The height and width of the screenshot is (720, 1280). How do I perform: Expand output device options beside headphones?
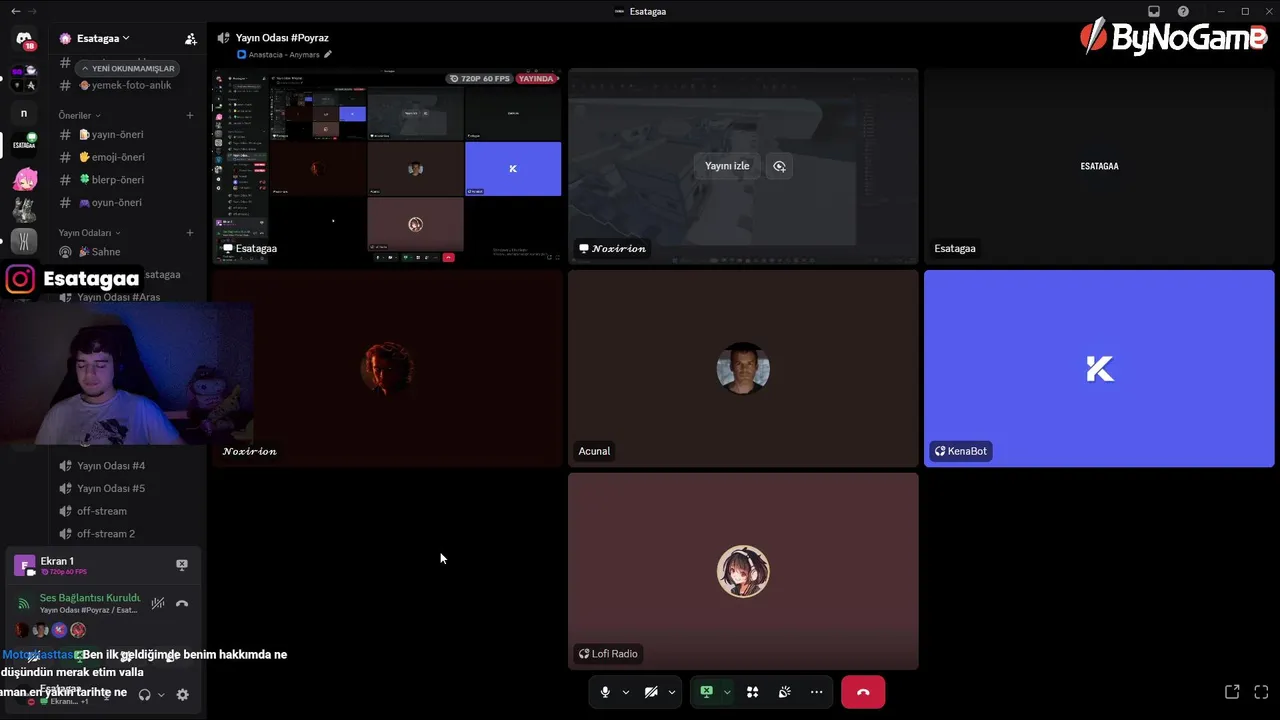(161, 694)
